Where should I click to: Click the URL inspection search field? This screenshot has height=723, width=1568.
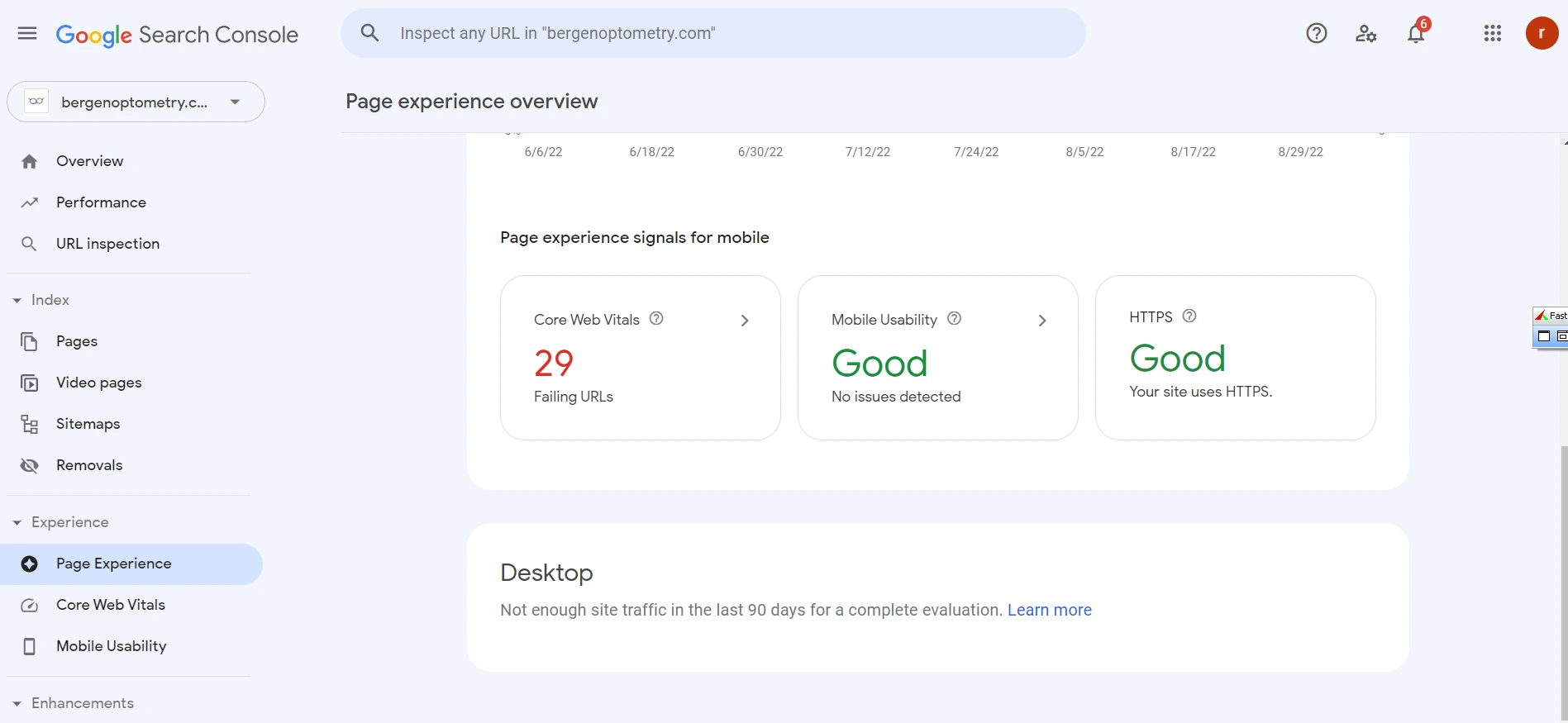point(713,33)
